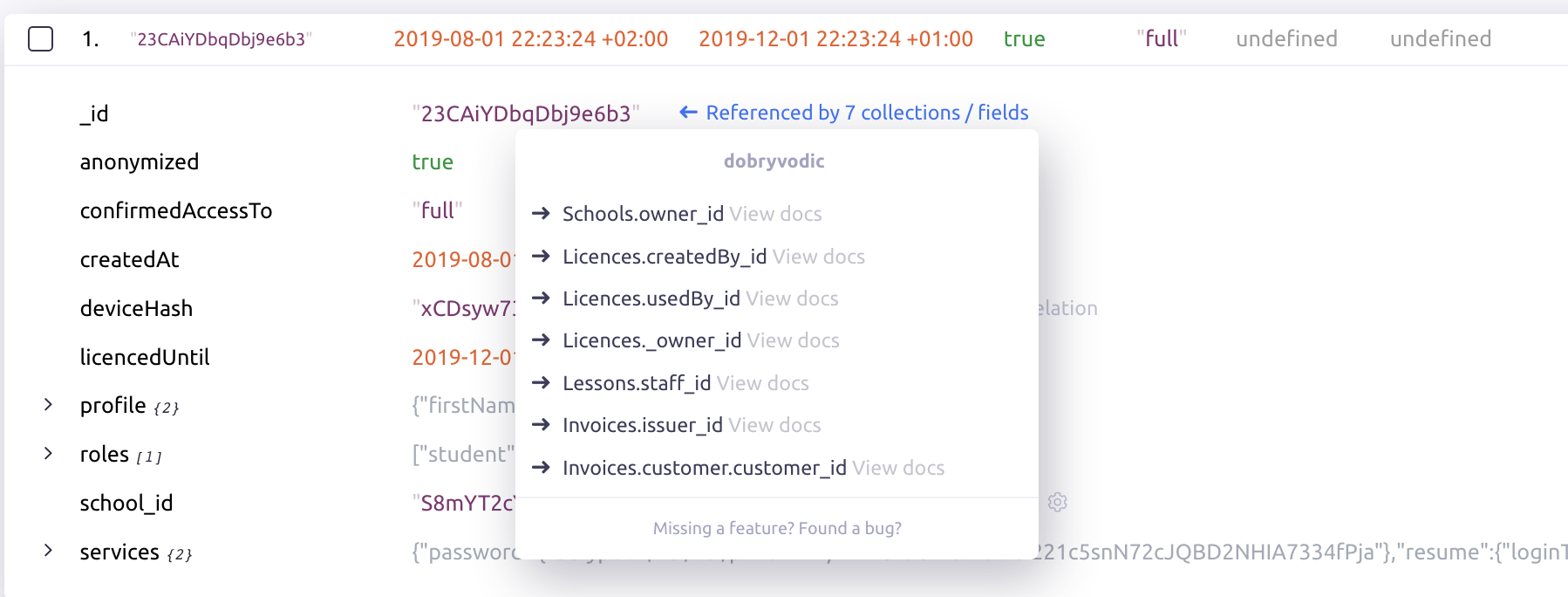This screenshot has height=597, width=1568.
Task: Open Referenced by 7 collections link
Action: (x=867, y=113)
